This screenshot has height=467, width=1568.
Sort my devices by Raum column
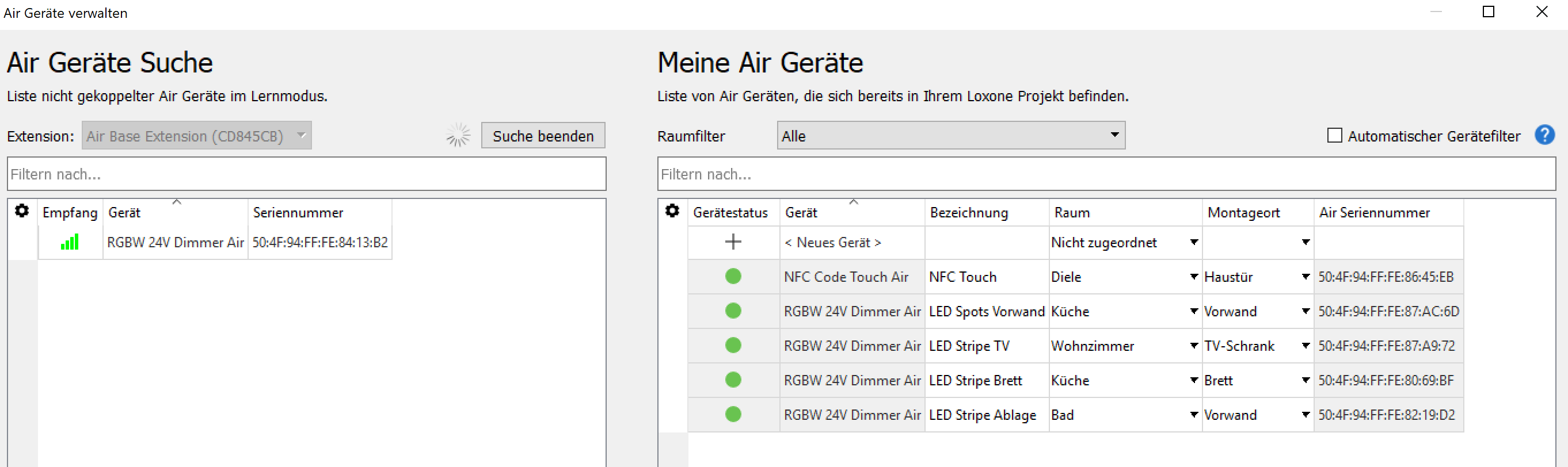pyautogui.click(x=1125, y=213)
